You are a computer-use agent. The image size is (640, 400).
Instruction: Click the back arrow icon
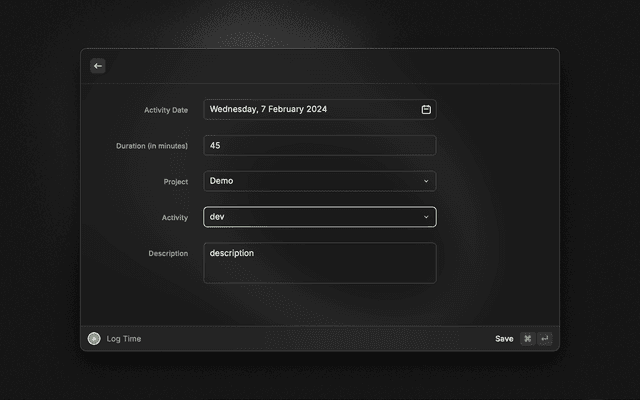point(98,66)
